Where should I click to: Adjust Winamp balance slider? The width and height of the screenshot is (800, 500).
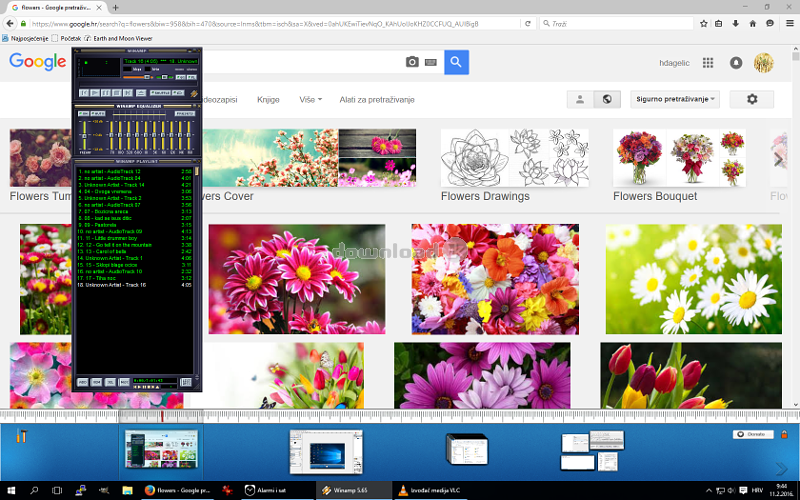click(x=165, y=77)
